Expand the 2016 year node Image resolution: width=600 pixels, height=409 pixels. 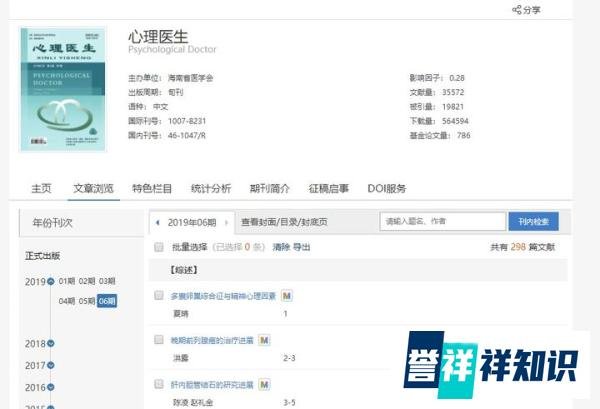[x=51, y=387]
